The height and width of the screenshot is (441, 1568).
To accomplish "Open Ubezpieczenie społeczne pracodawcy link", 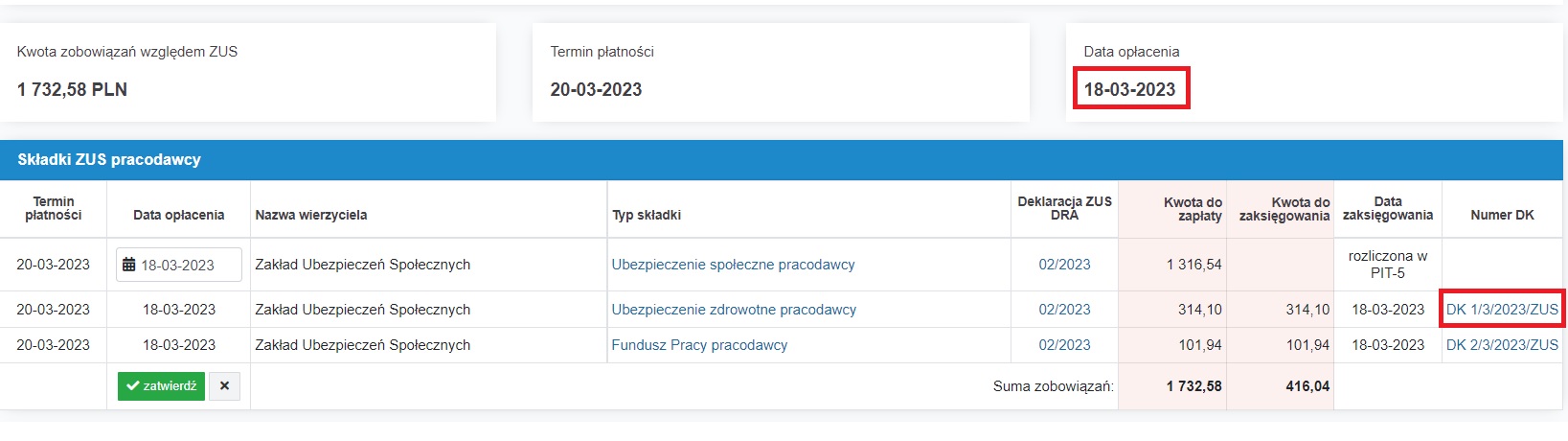I will 733,265.
